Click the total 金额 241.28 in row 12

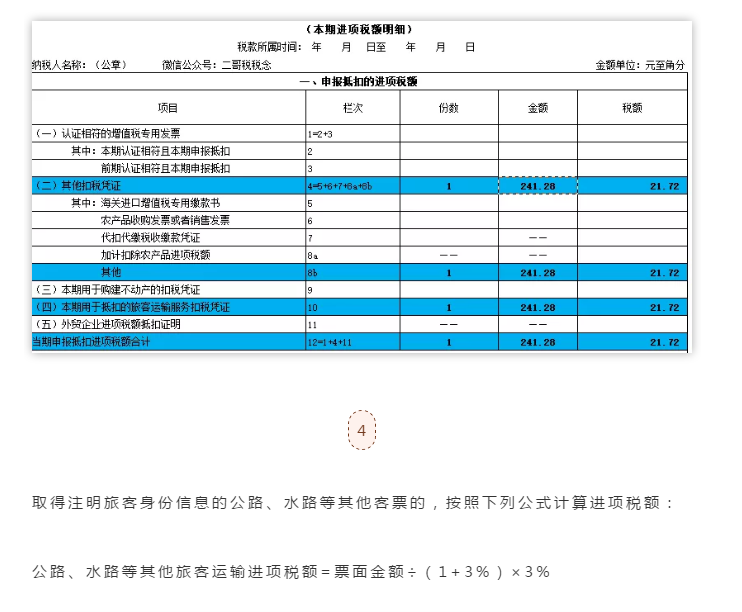(x=538, y=343)
